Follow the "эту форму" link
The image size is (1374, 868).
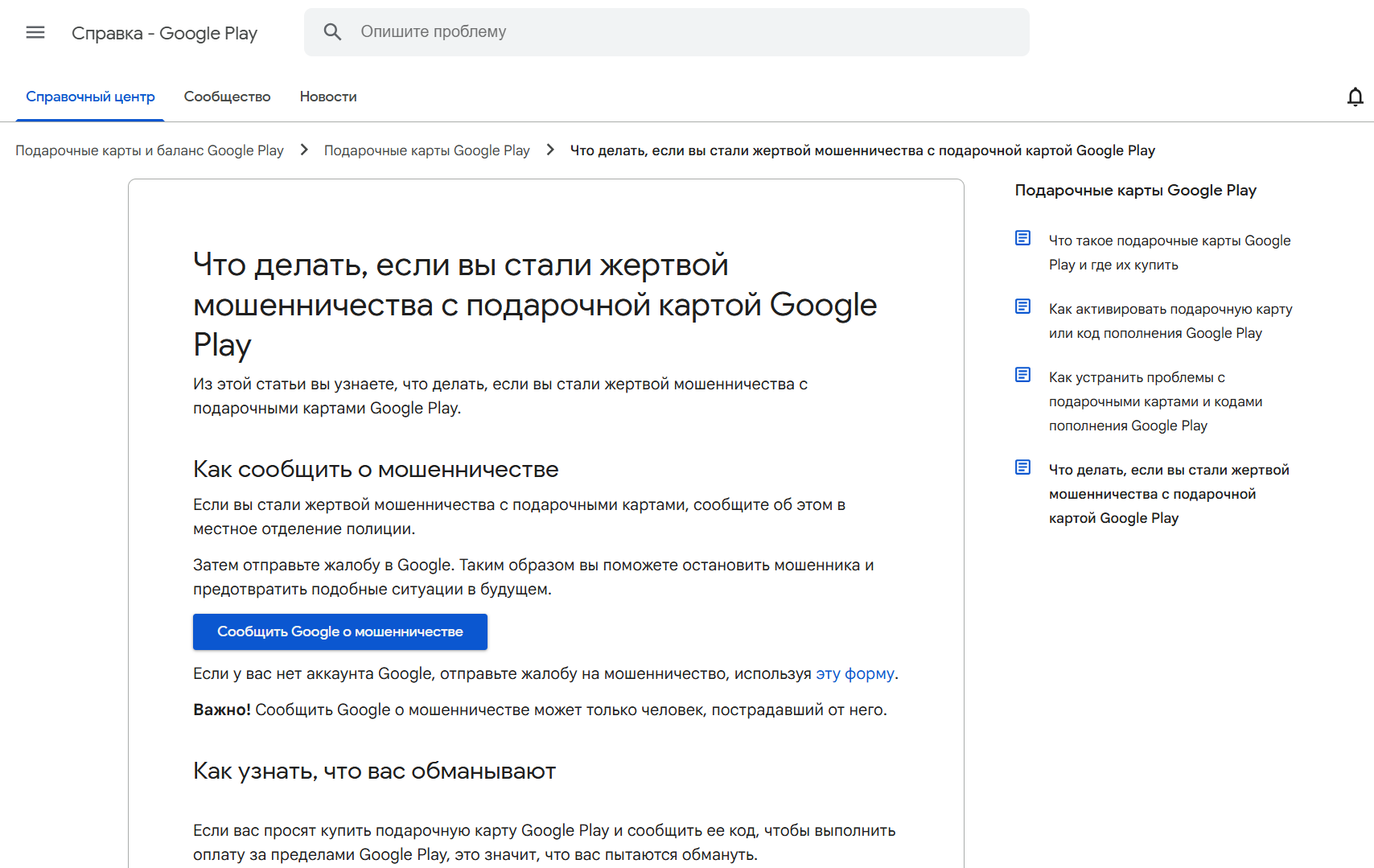click(854, 673)
